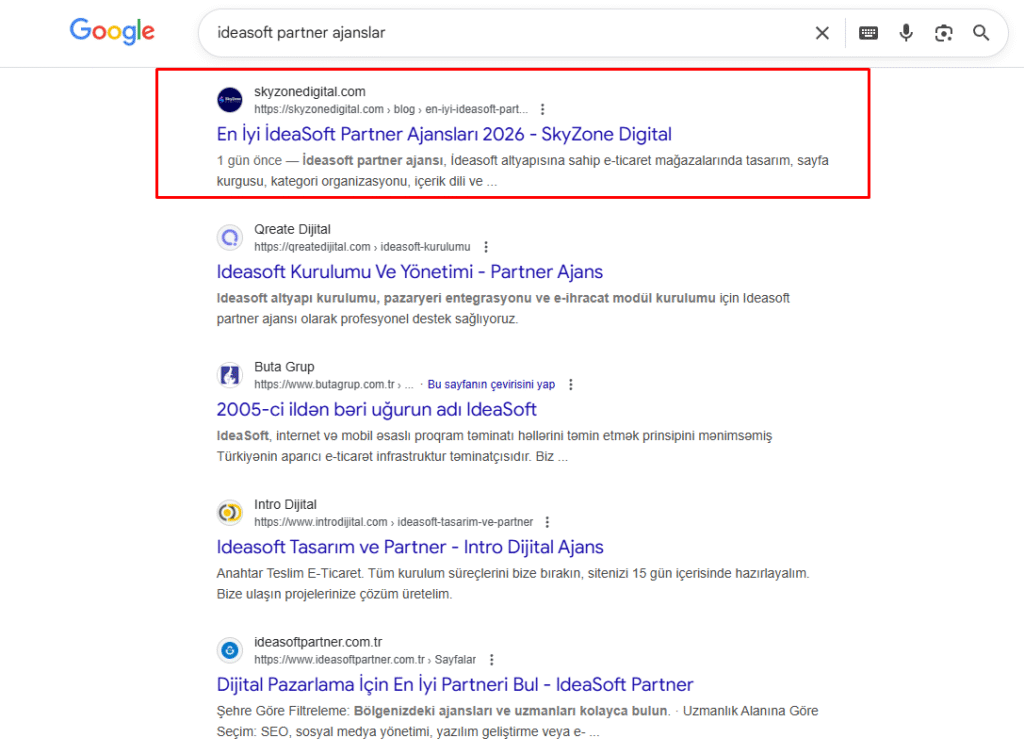Screen dimensions: 1024x754
Task: Open search by image camera icon
Action: coord(944,33)
